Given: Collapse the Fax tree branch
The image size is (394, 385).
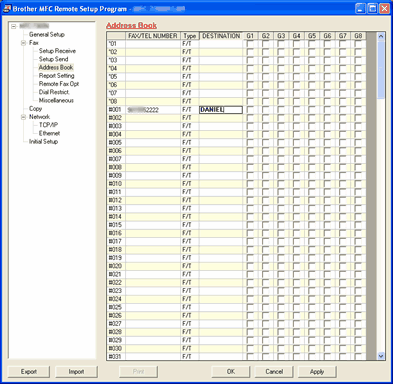Looking at the screenshot, I should 23,43.
